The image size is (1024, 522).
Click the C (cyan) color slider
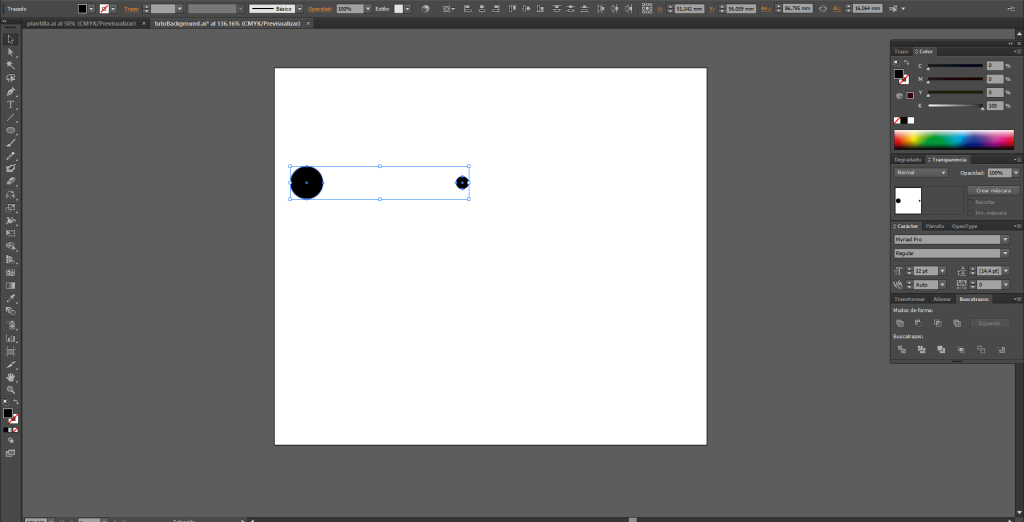point(955,65)
